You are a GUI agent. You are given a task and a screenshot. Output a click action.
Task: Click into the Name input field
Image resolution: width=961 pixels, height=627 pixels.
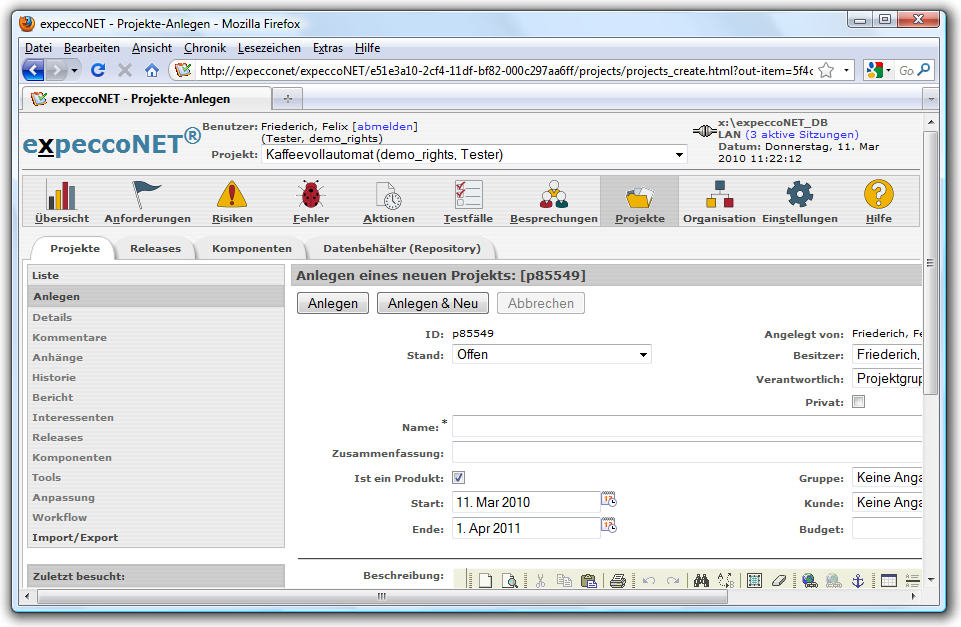coord(686,427)
